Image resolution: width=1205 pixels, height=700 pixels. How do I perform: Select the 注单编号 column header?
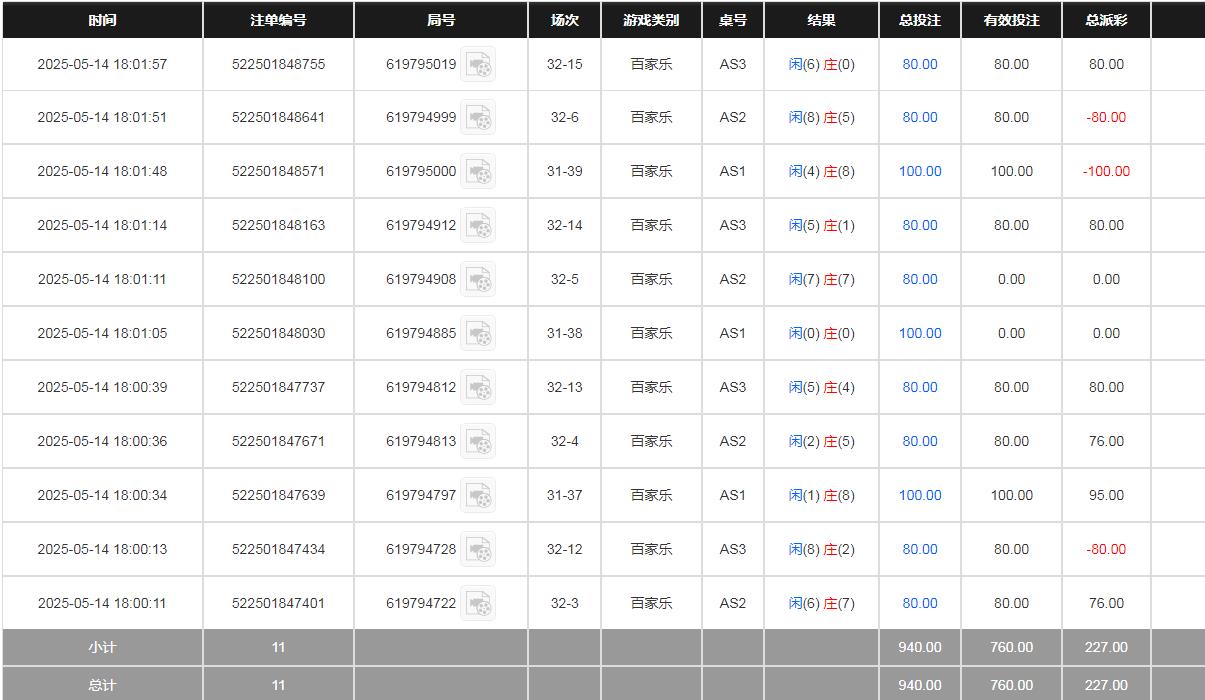click(x=278, y=20)
